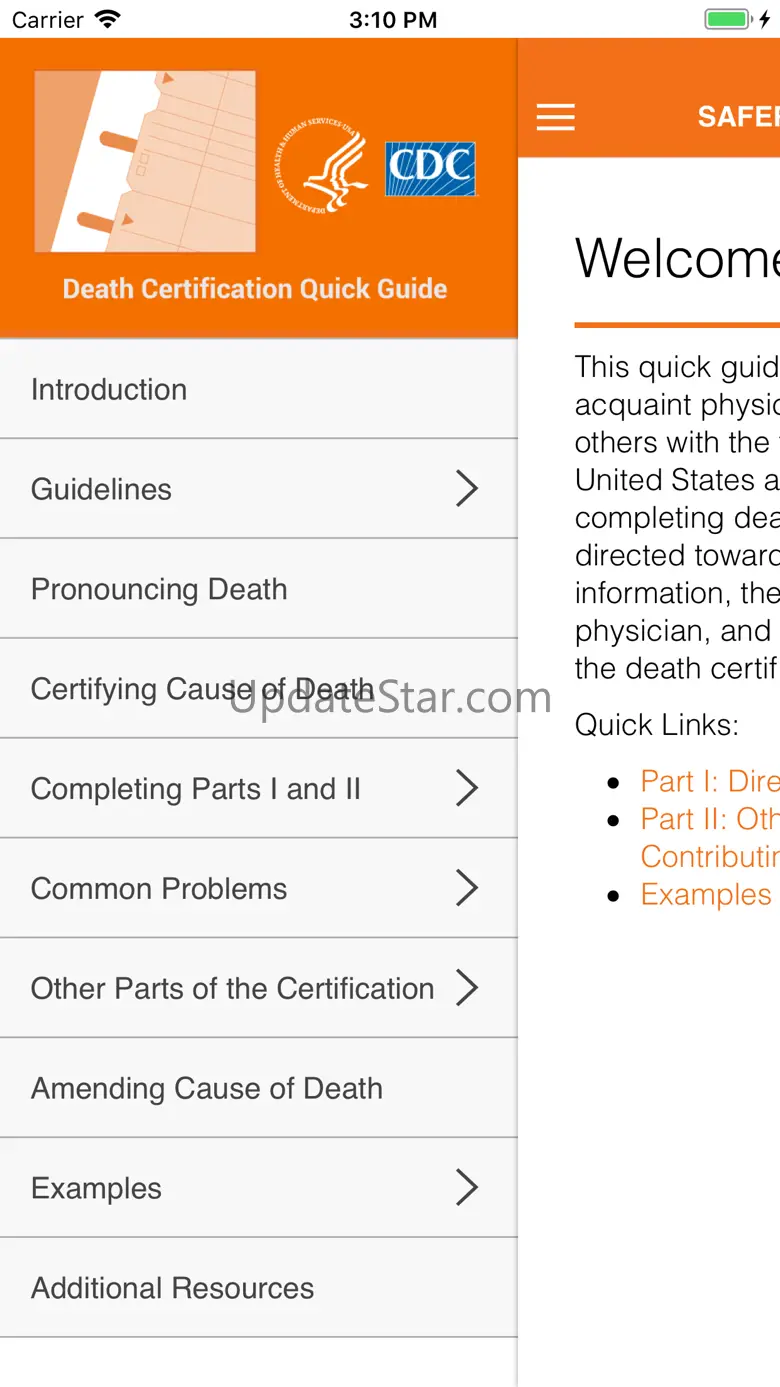Follow the Part II quick link
This screenshot has width=780, height=1387.
tap(709, 819)
